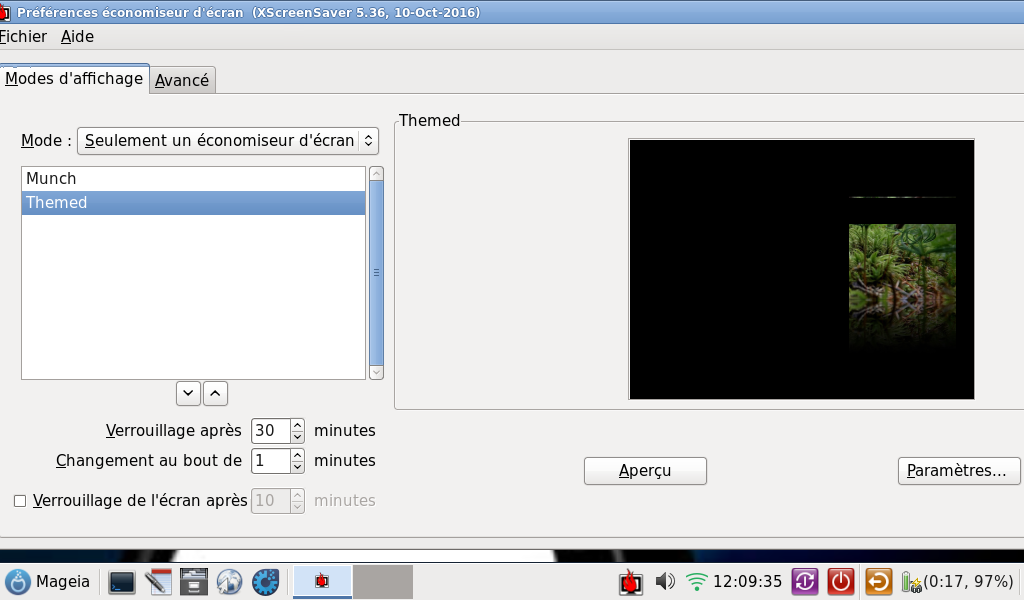Move to previous screensaver with up chevron button
The image size is (1024, 600).
coord(216,393)
